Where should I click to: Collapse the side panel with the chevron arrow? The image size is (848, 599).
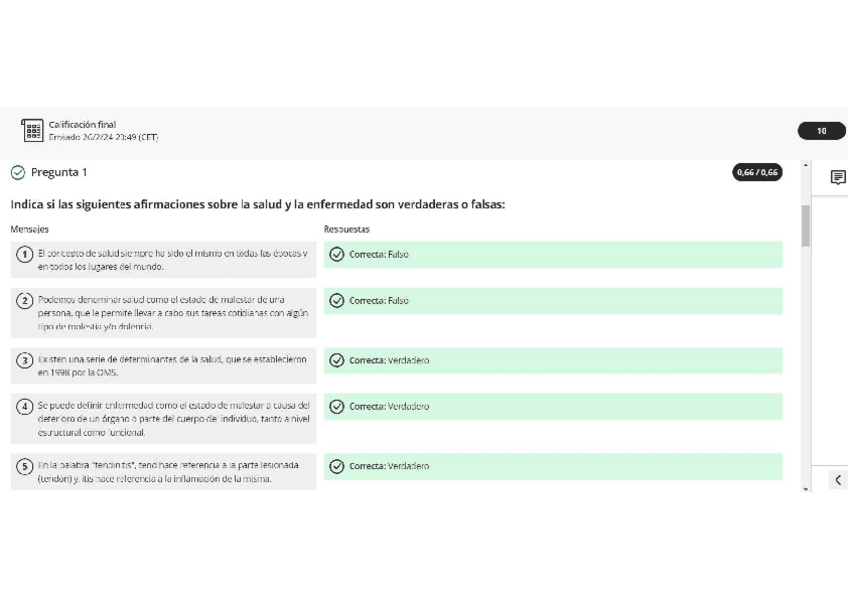[x=838, y=480]
